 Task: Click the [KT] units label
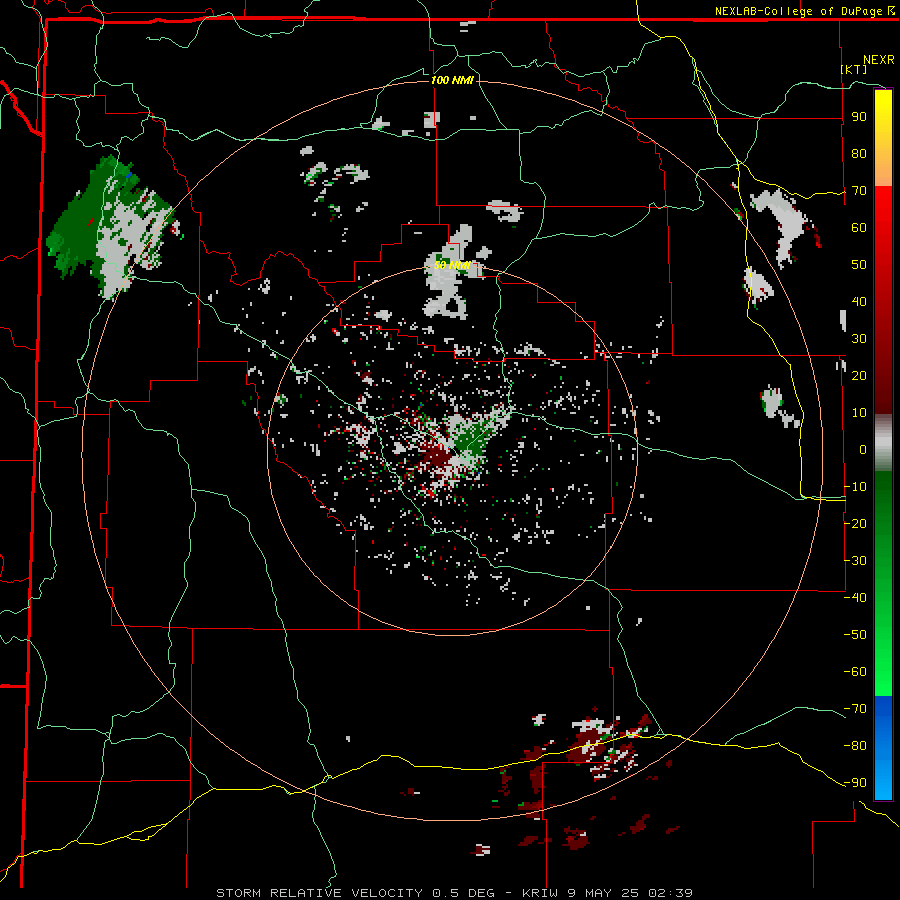click(854, 69)
